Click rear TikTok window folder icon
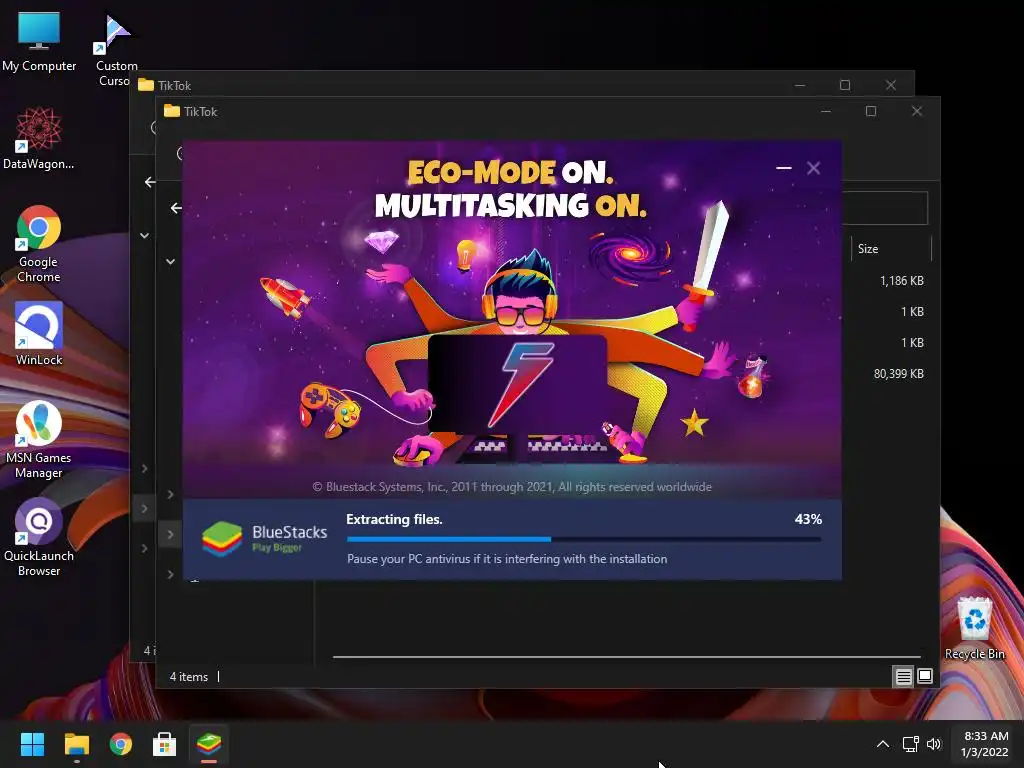Image resolution: width=1024 pixels, height=768 pixels. coord(146,85)
